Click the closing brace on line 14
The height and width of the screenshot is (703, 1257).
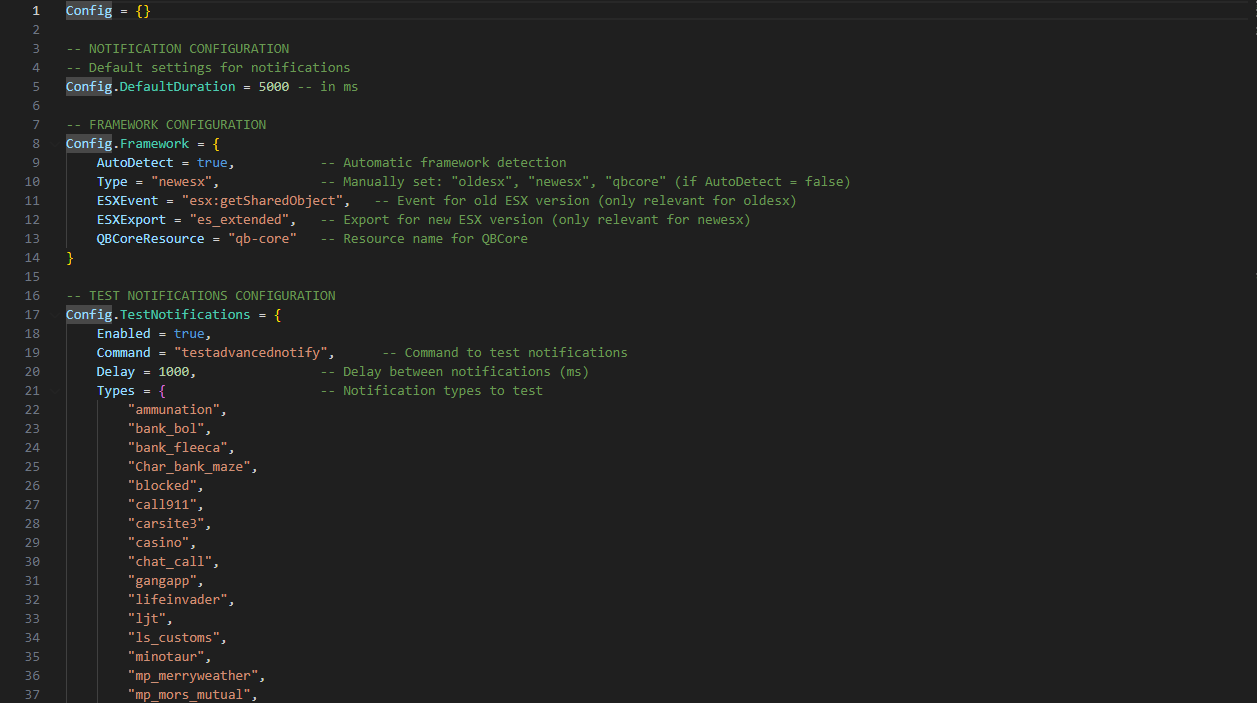pyautogui.click(x=70, y=258)
